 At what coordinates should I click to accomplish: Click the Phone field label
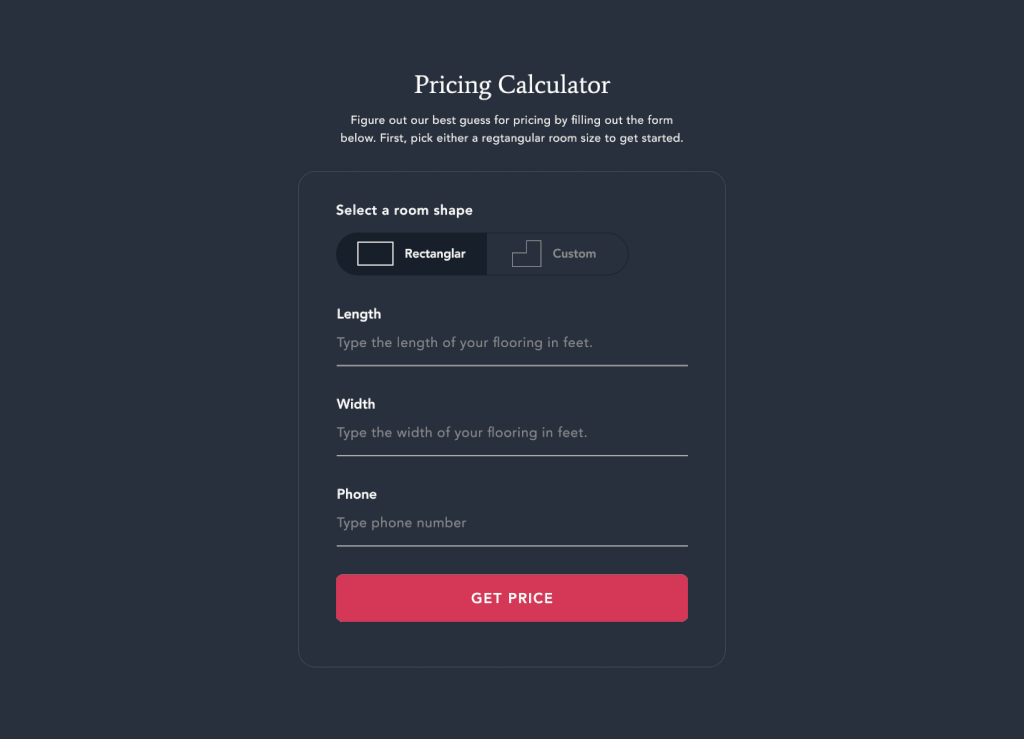pyautogui.click(x=357, y=494)
